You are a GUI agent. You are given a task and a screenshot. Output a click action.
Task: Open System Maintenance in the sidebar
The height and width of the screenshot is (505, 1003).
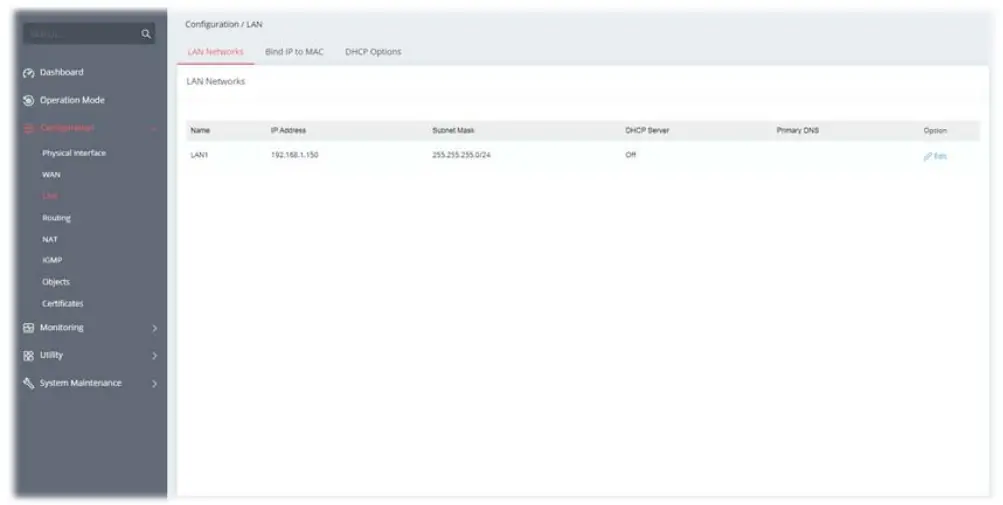[x=81, y=383]
